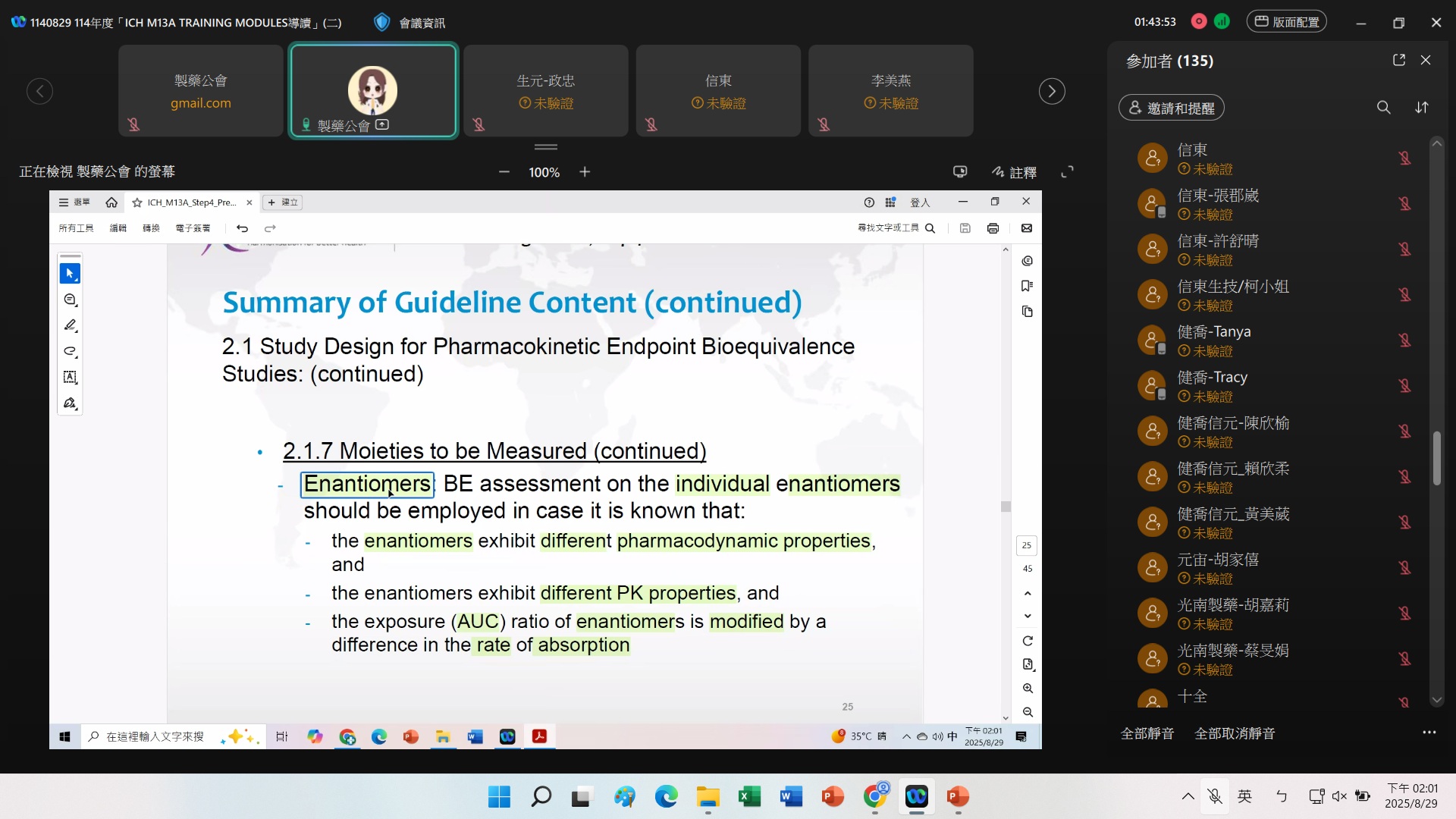Open the annotate (註釋) tool
Screen dimensions: 1456x819
pyautogui.click(x=1015, y=172)
